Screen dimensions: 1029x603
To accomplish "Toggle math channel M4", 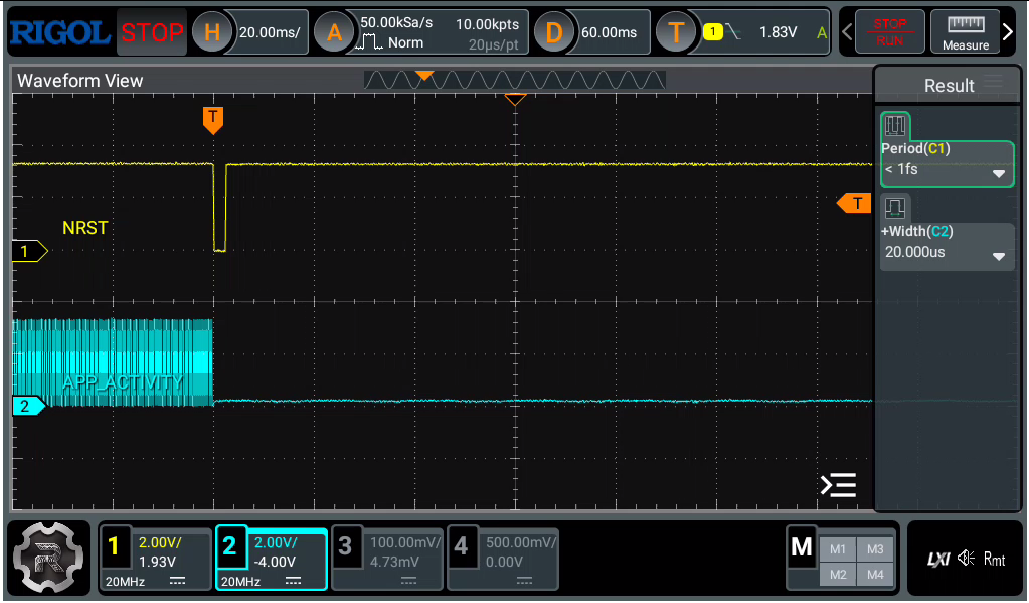I will [875, 575].
